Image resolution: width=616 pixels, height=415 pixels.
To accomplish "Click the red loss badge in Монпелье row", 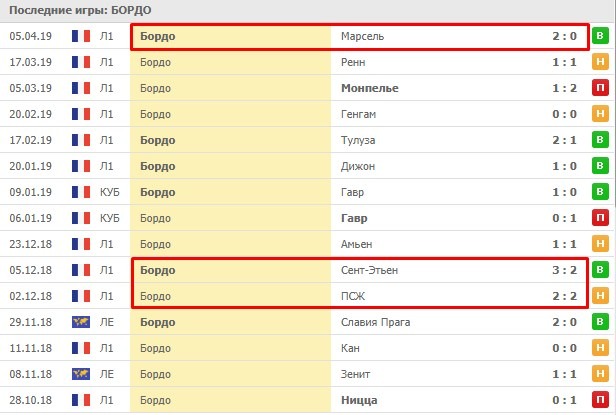I will (x=600, y=88).
